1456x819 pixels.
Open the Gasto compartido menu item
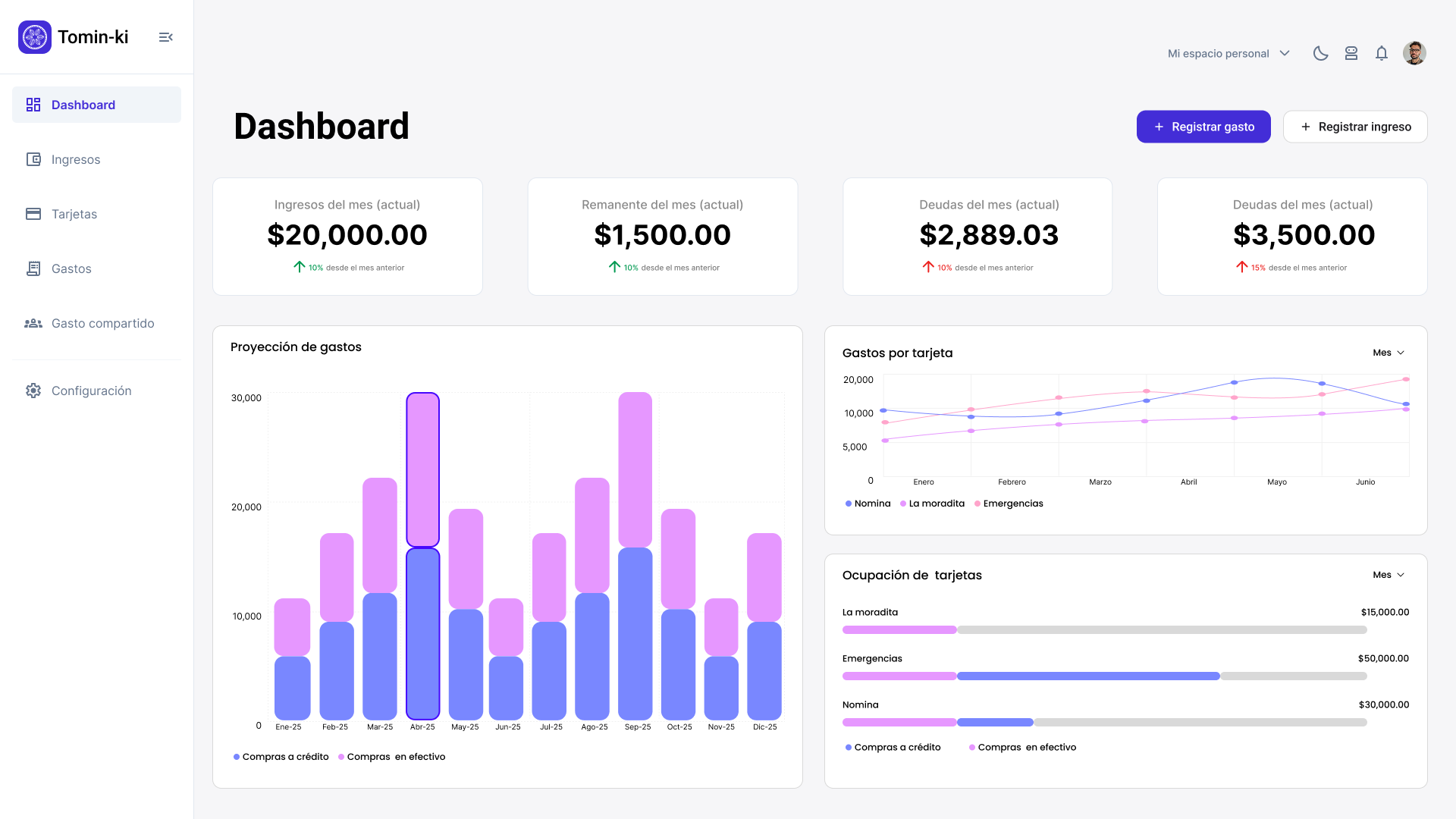96,323
